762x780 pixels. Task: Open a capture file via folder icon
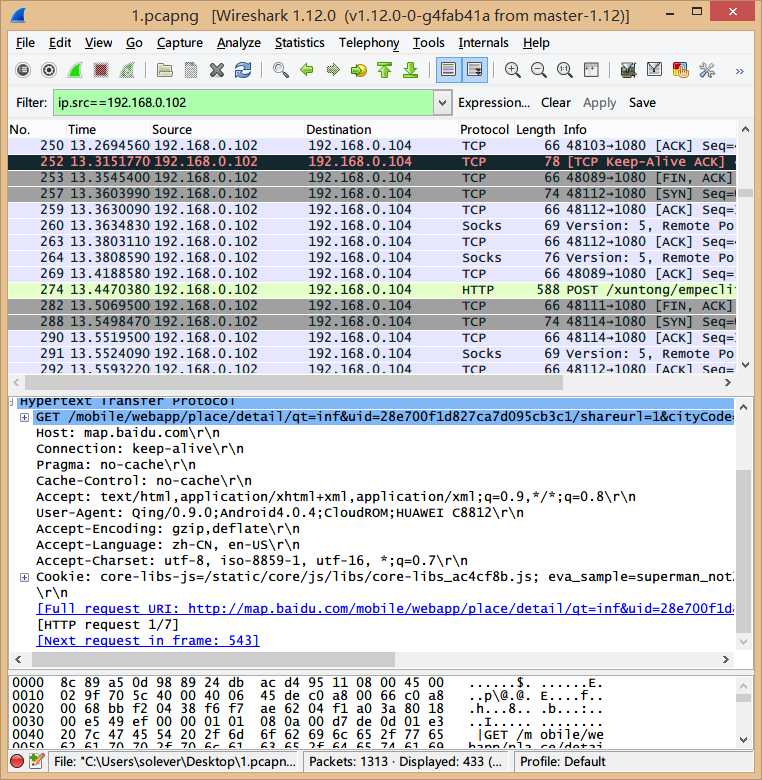(x=165, y=70)
